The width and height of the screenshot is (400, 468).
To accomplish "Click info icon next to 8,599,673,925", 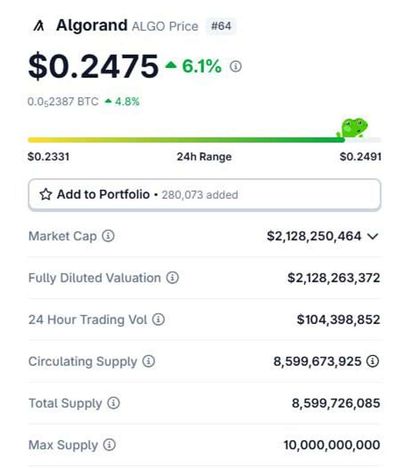I will pyautogui.click(x=373, y=361).
